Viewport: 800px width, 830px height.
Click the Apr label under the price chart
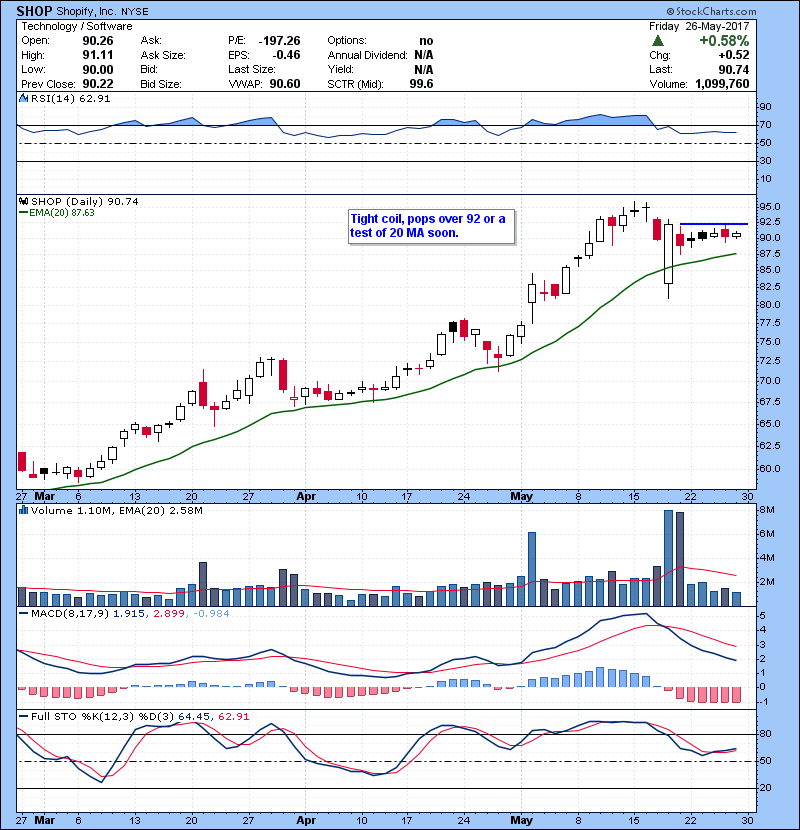pyautogui.click(x=306, y=496)
